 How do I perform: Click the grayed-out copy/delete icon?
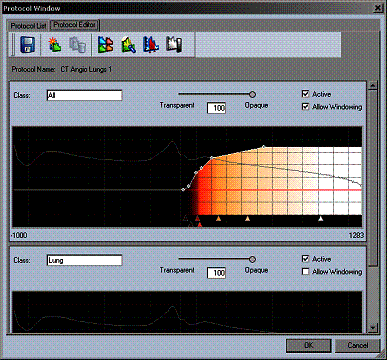point(77,45)
